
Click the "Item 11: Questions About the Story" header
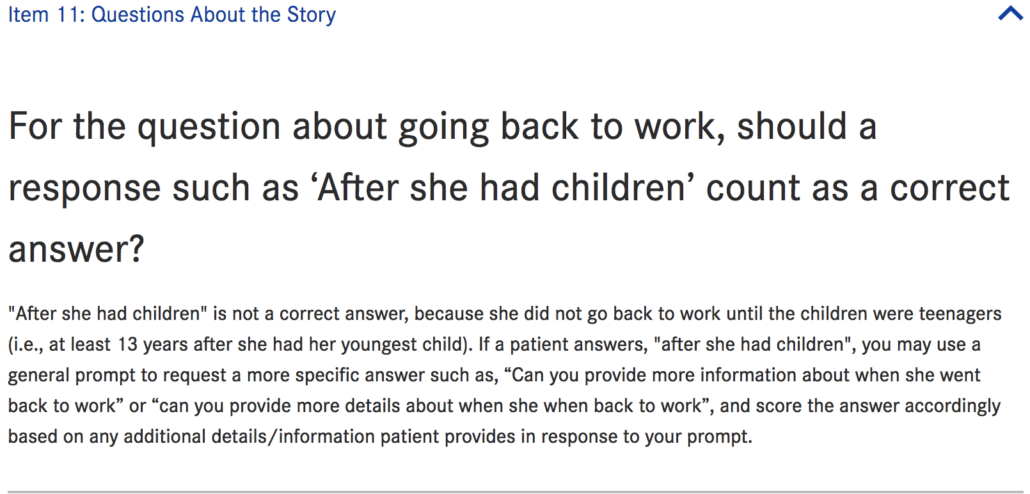(x=171, y=15)
